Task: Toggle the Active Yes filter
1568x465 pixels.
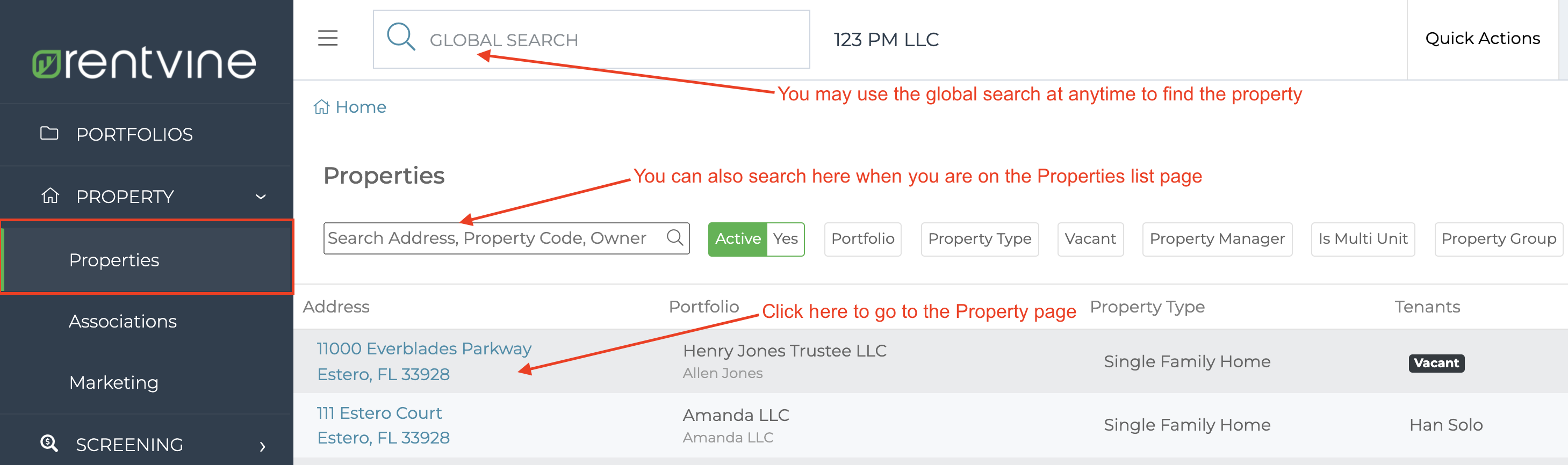Action: [x=756, y=239]
